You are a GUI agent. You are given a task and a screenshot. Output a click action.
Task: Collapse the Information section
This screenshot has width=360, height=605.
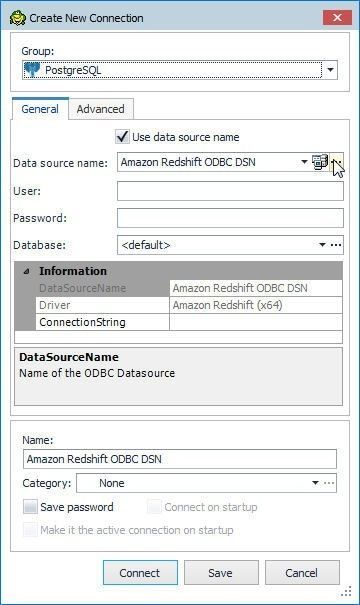[x=26, y=271]
